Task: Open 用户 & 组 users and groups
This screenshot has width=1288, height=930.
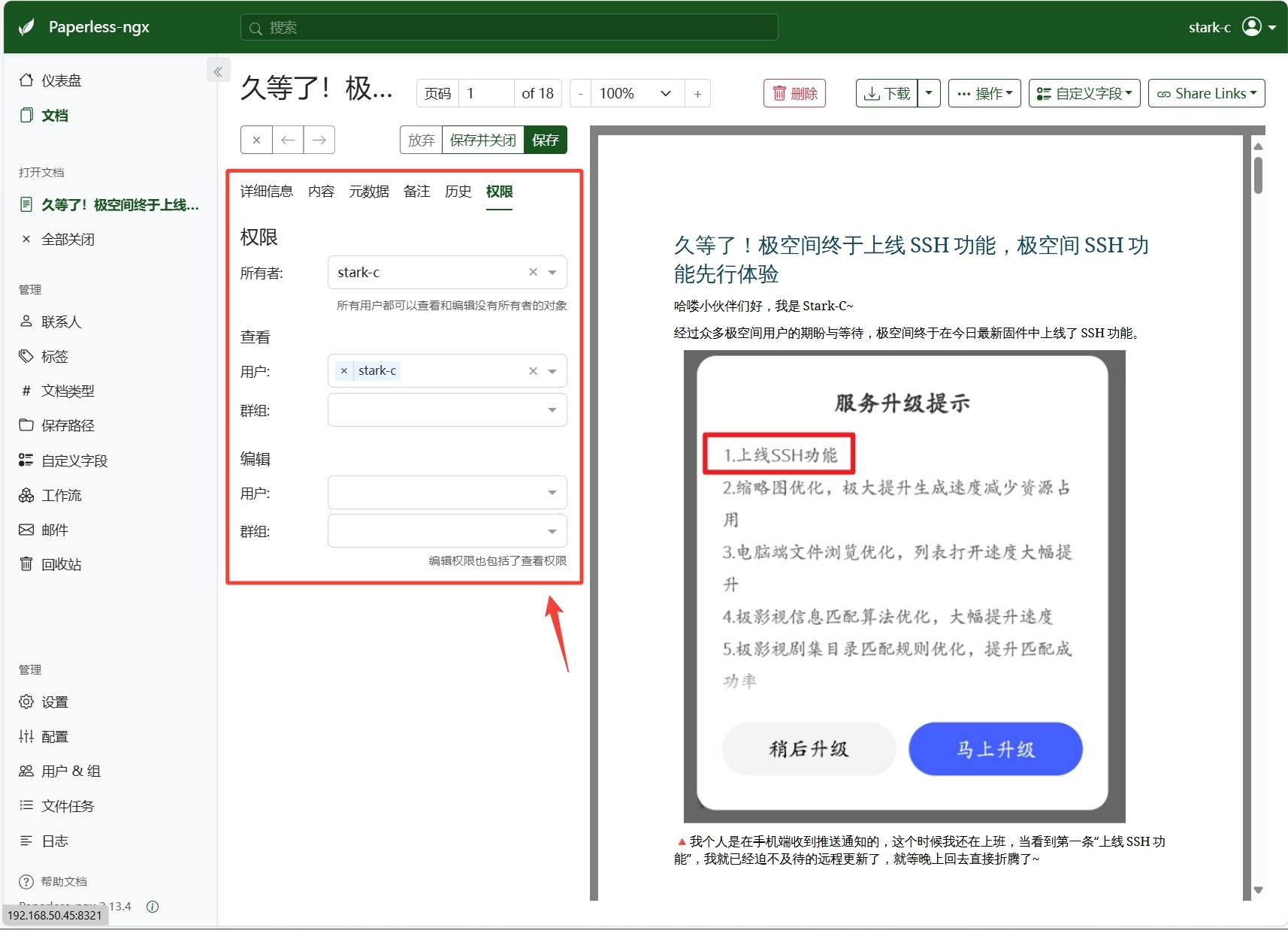Action: [x=60, y=771]
